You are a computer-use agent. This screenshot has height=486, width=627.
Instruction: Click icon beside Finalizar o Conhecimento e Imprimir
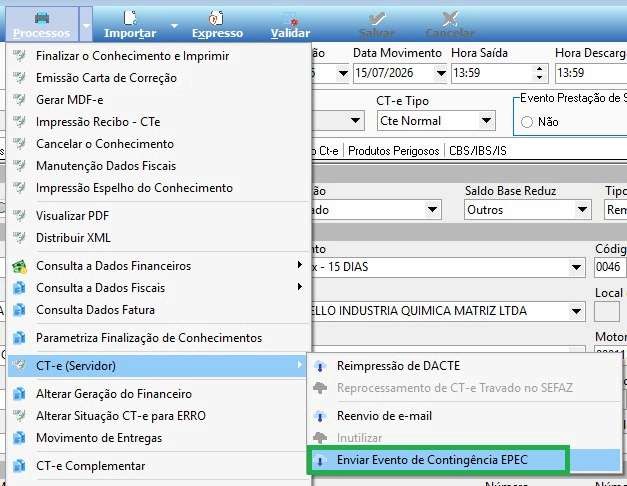click(19, 55)
